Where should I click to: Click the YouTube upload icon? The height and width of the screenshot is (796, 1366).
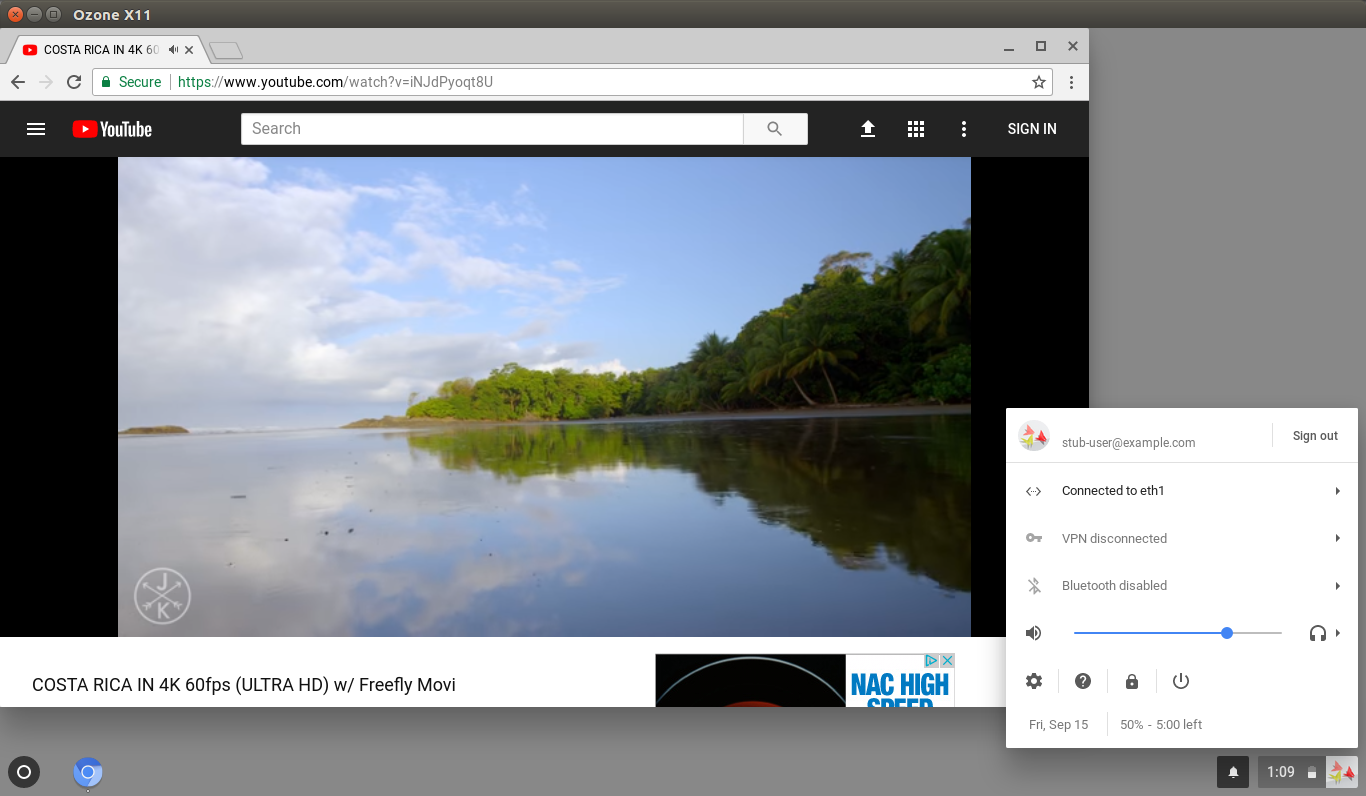(x=868, y=129)
